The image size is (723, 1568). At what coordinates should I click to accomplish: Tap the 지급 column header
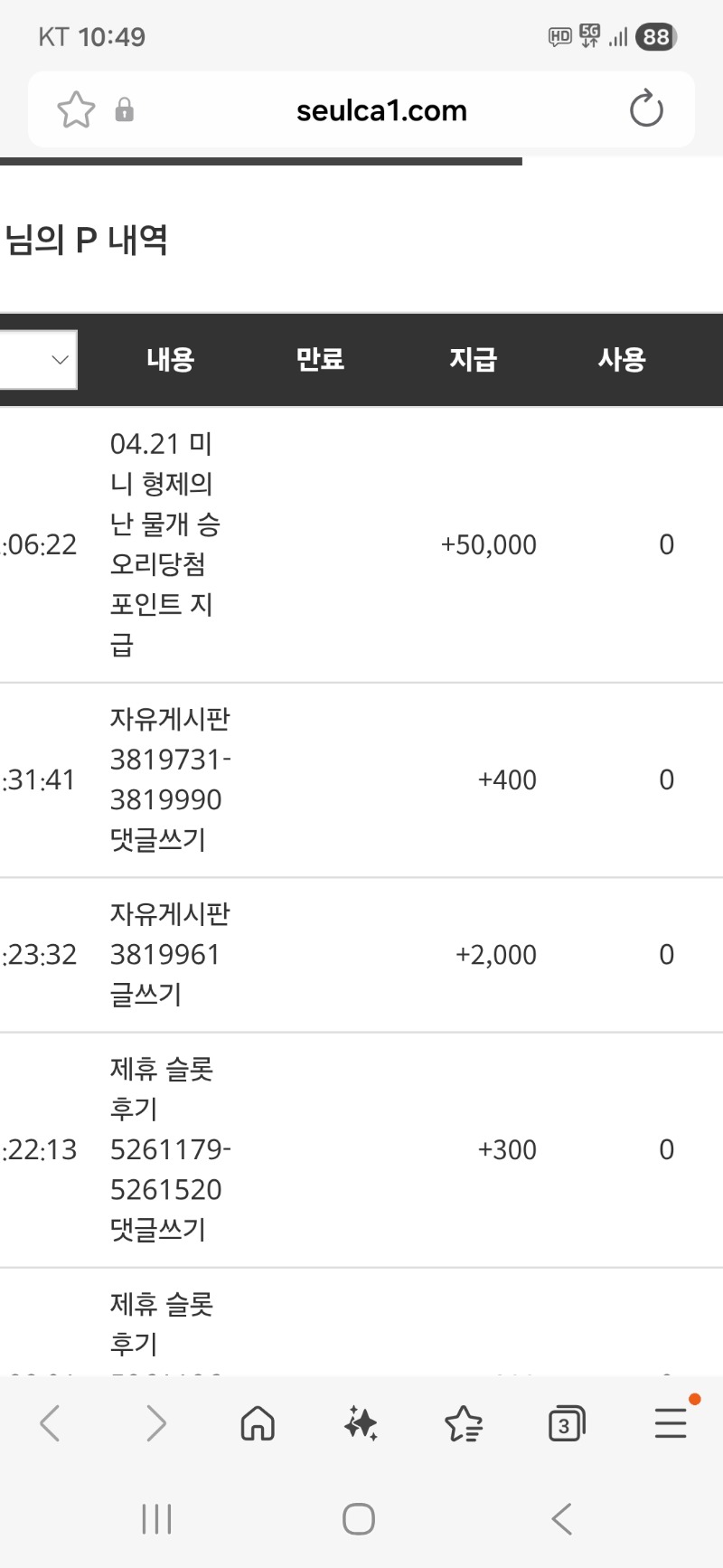(x=474, y=360)
